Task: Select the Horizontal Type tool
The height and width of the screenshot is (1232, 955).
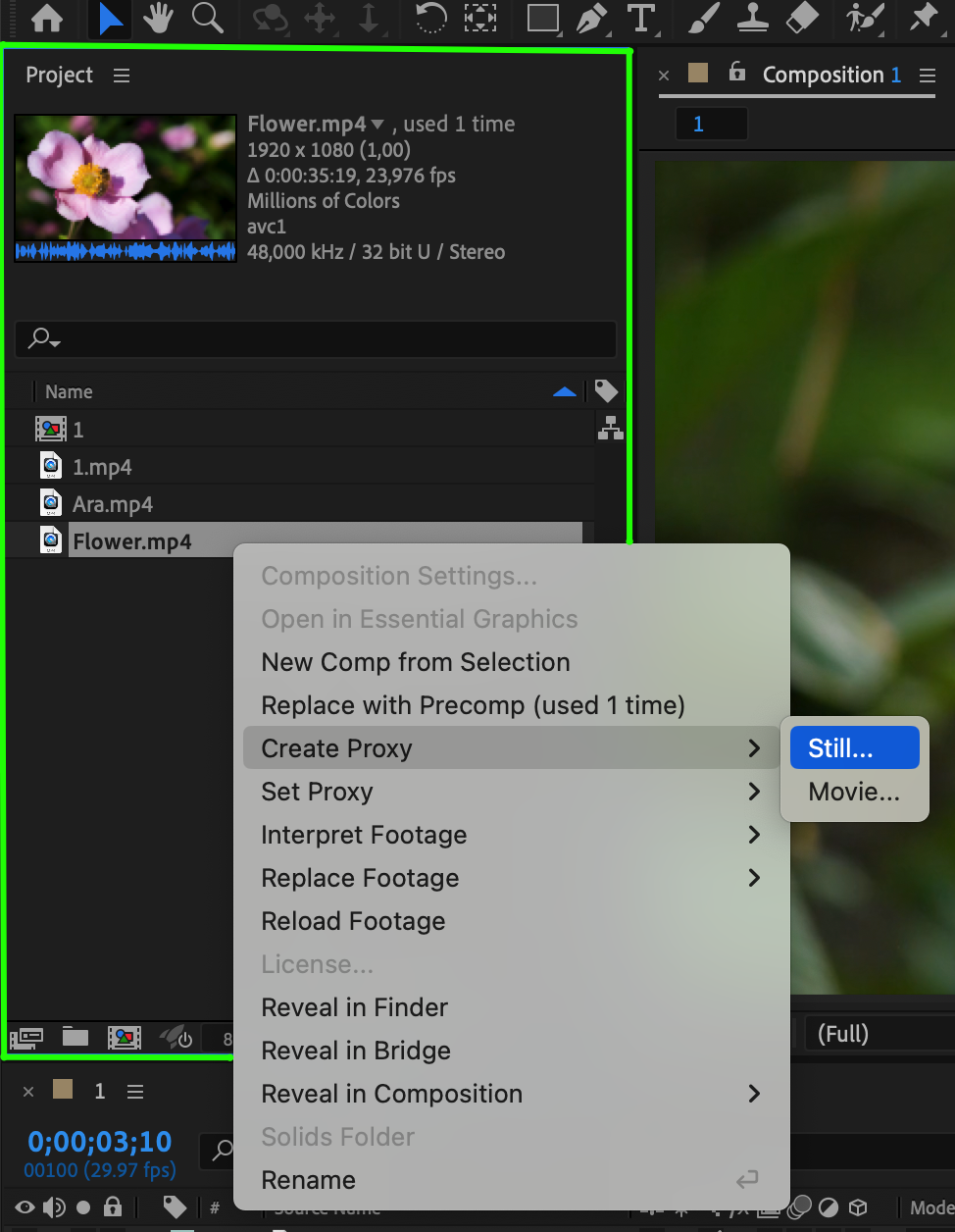Action: (641, 18)
